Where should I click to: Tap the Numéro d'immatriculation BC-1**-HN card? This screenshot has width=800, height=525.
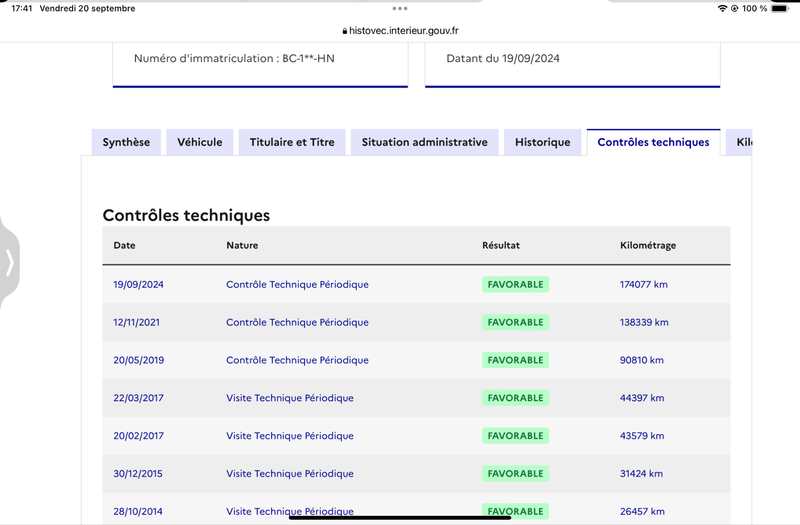260,64
